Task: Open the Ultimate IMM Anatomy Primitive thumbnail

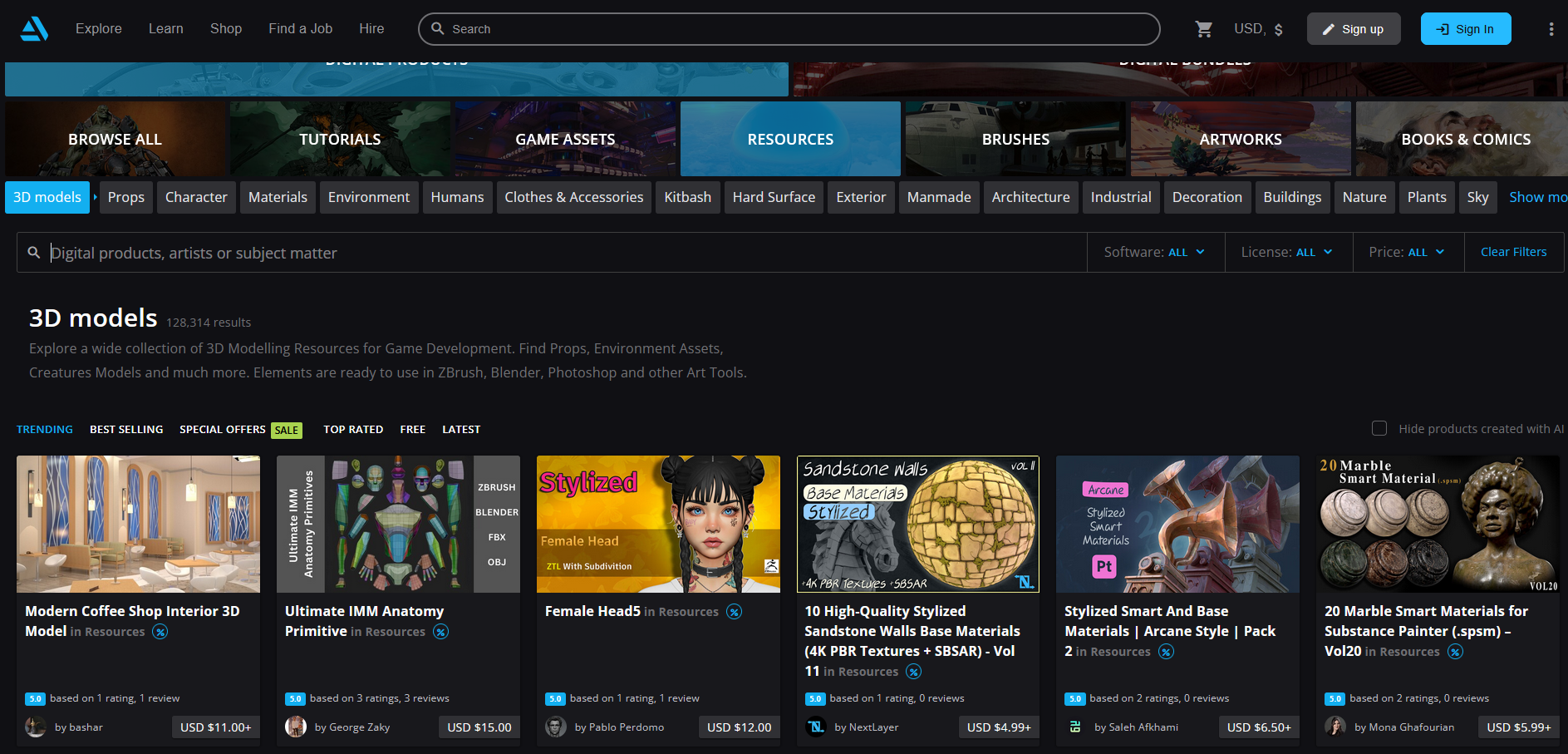Action: 398,524
